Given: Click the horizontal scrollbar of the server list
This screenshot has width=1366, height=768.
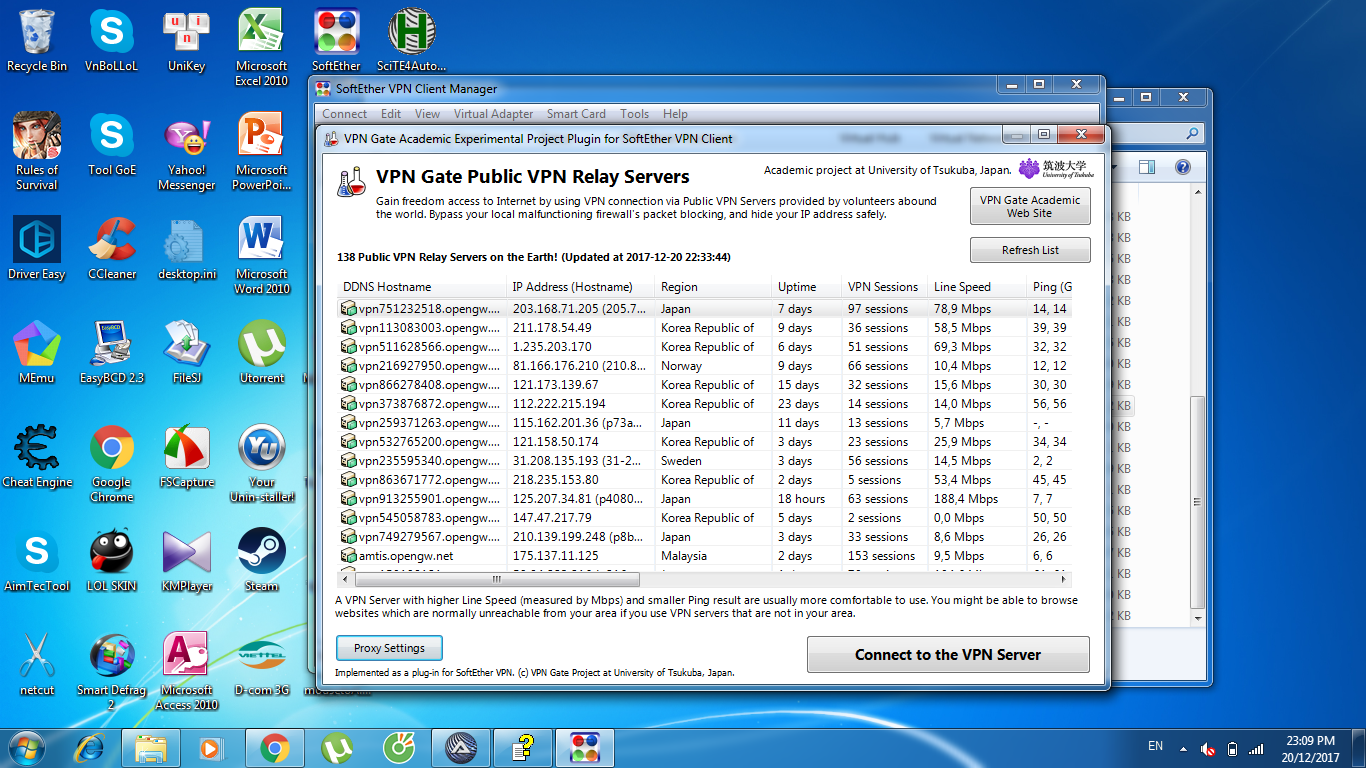Looking at the screenshot, I should tap(705, 579).
